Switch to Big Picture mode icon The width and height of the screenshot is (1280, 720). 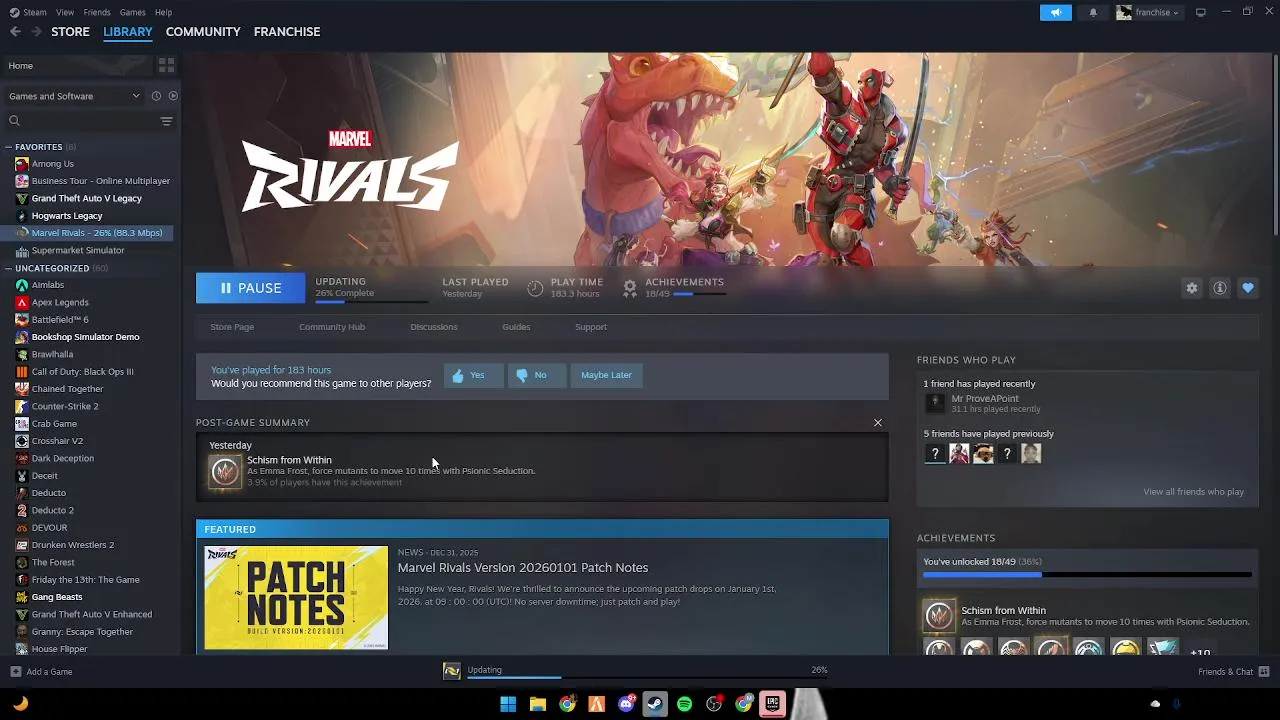1200,12
